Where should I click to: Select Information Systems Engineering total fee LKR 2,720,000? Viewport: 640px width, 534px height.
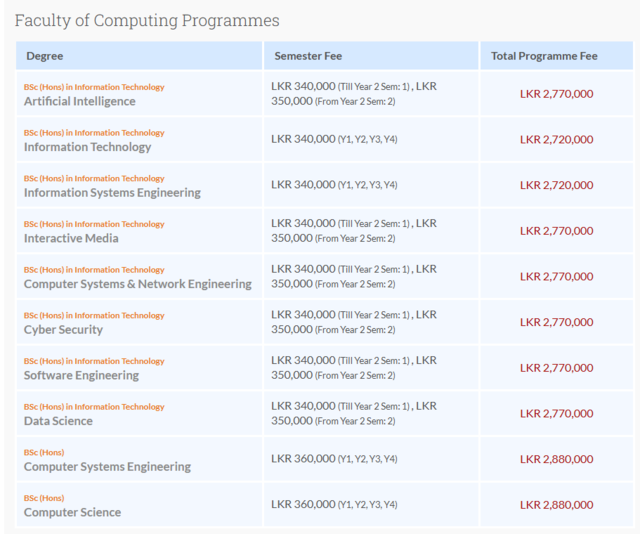point(557,185)
